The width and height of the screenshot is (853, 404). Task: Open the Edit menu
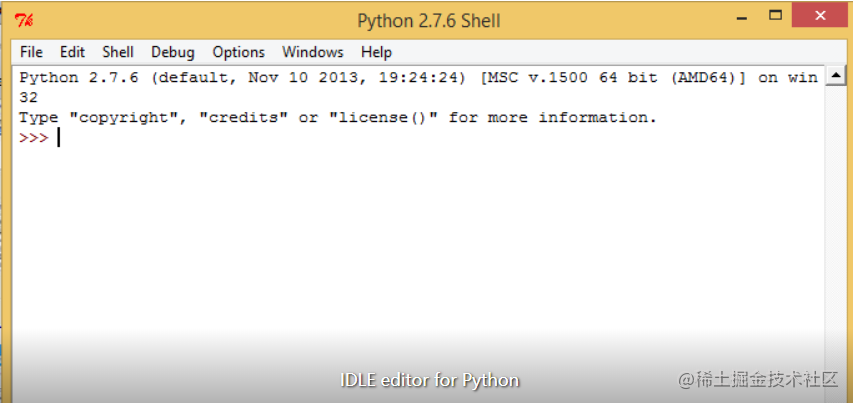(x=72, y=52)
